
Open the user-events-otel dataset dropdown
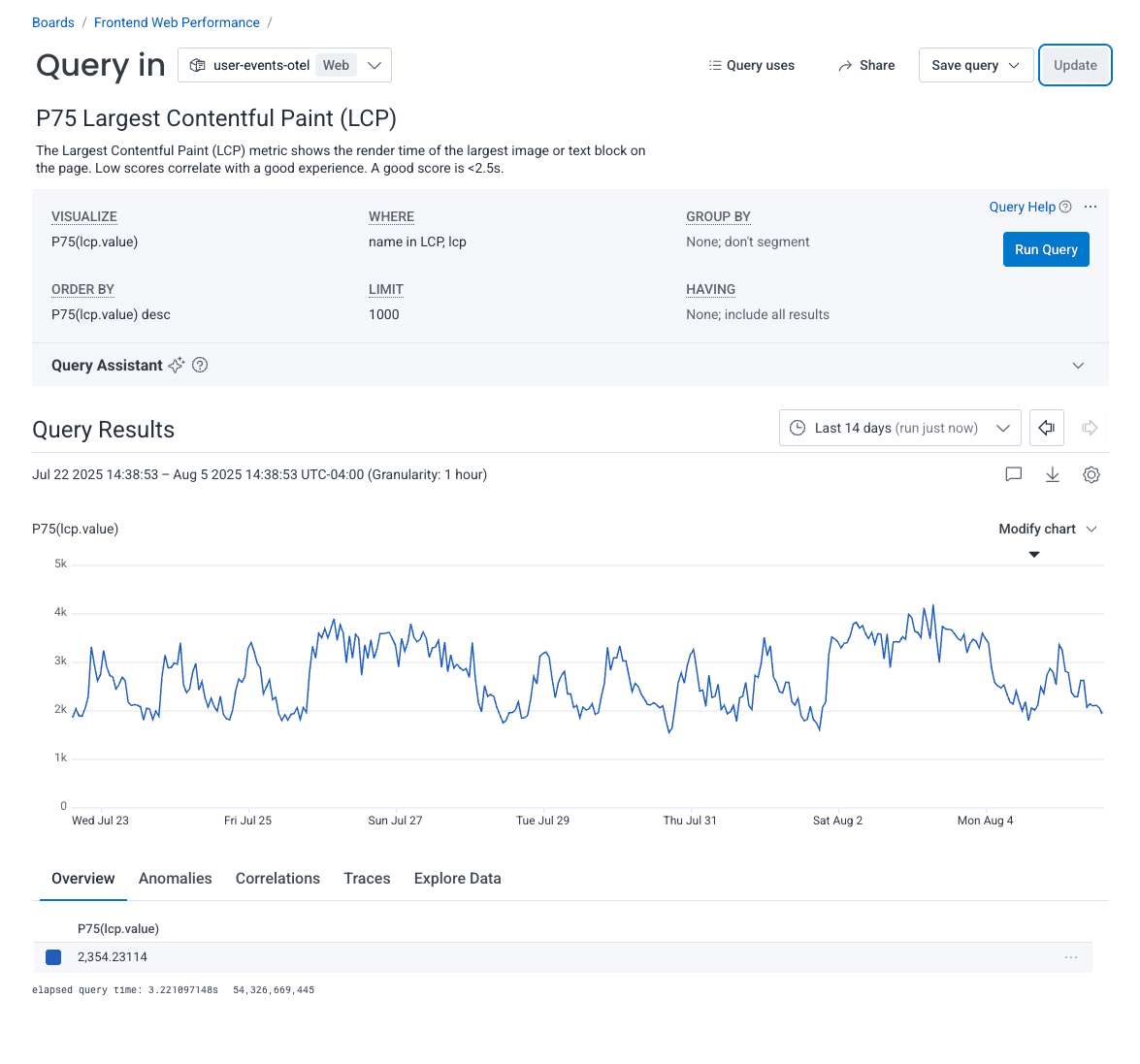(284, 65)
